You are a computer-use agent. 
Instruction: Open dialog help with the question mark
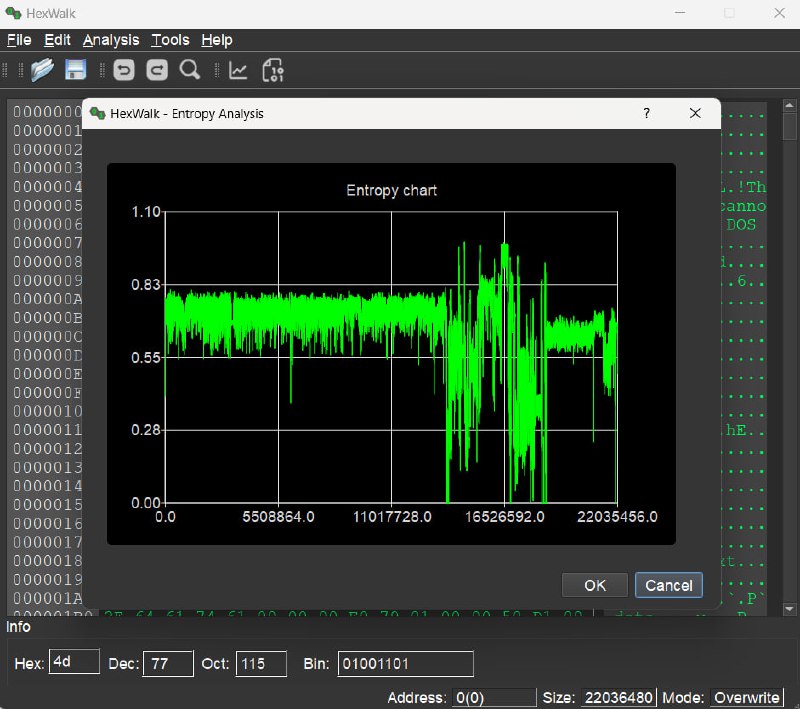[x=646, y=113]
